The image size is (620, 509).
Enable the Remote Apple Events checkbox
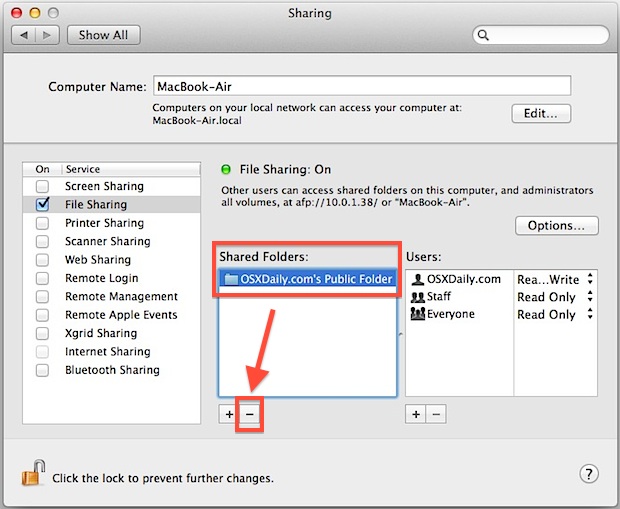[x=42, y=315]
